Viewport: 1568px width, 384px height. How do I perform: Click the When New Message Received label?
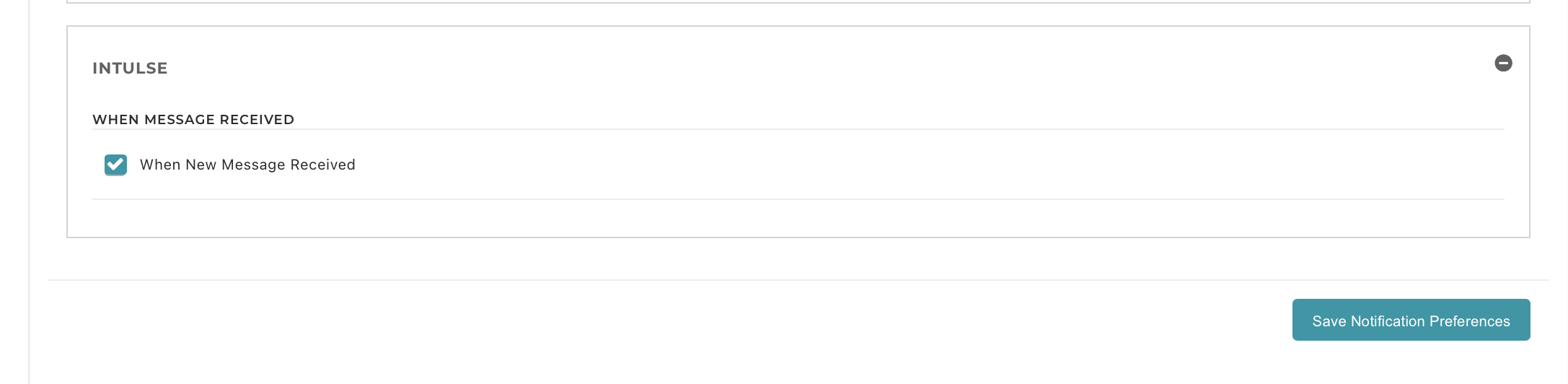pos(247,165)
